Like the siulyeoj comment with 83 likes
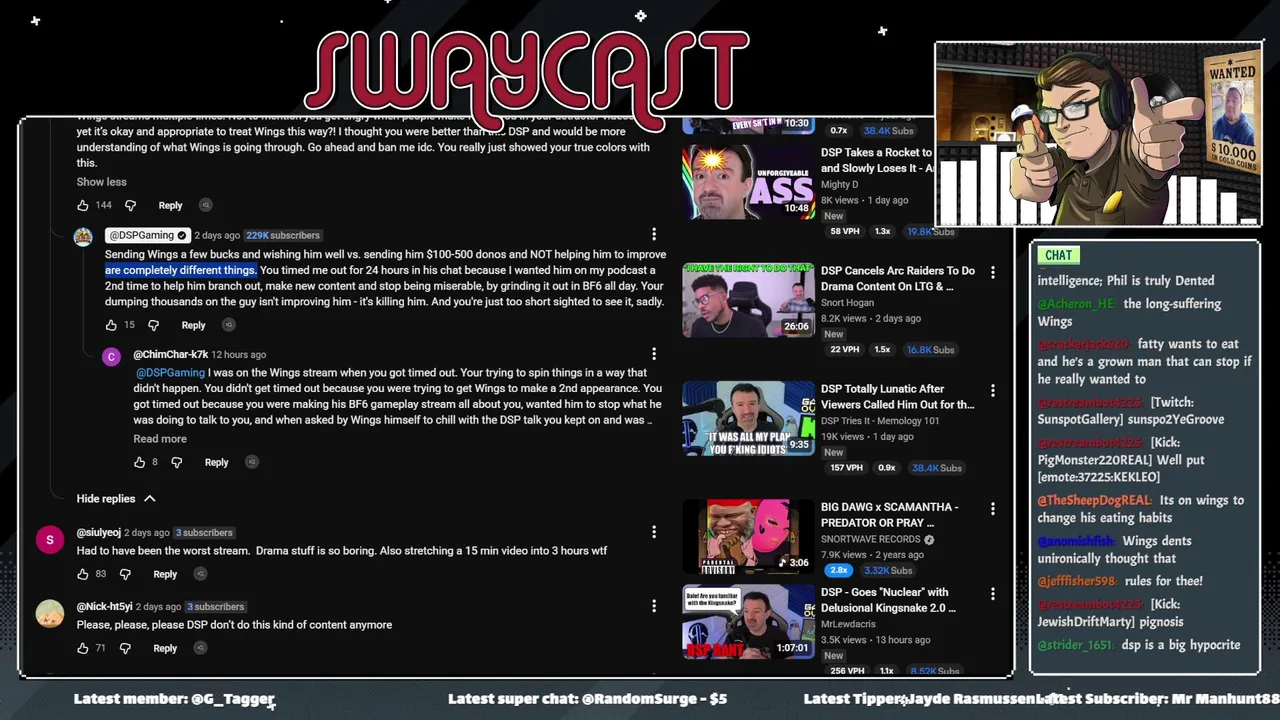The image size is (1280, 720). pos(83,574)
